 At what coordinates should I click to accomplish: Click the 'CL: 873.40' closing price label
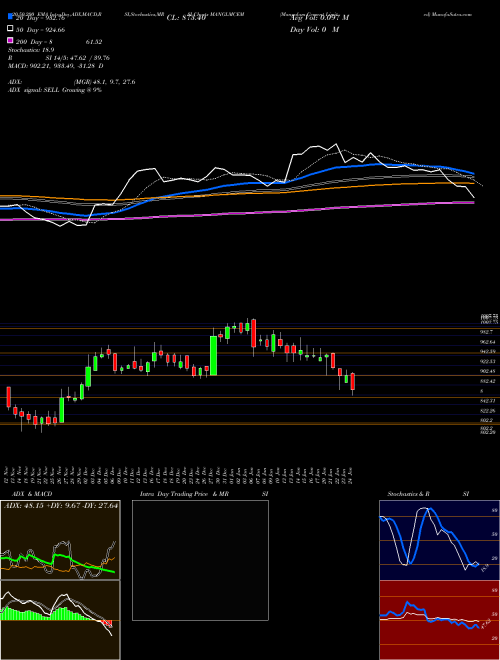click(186, 18)
